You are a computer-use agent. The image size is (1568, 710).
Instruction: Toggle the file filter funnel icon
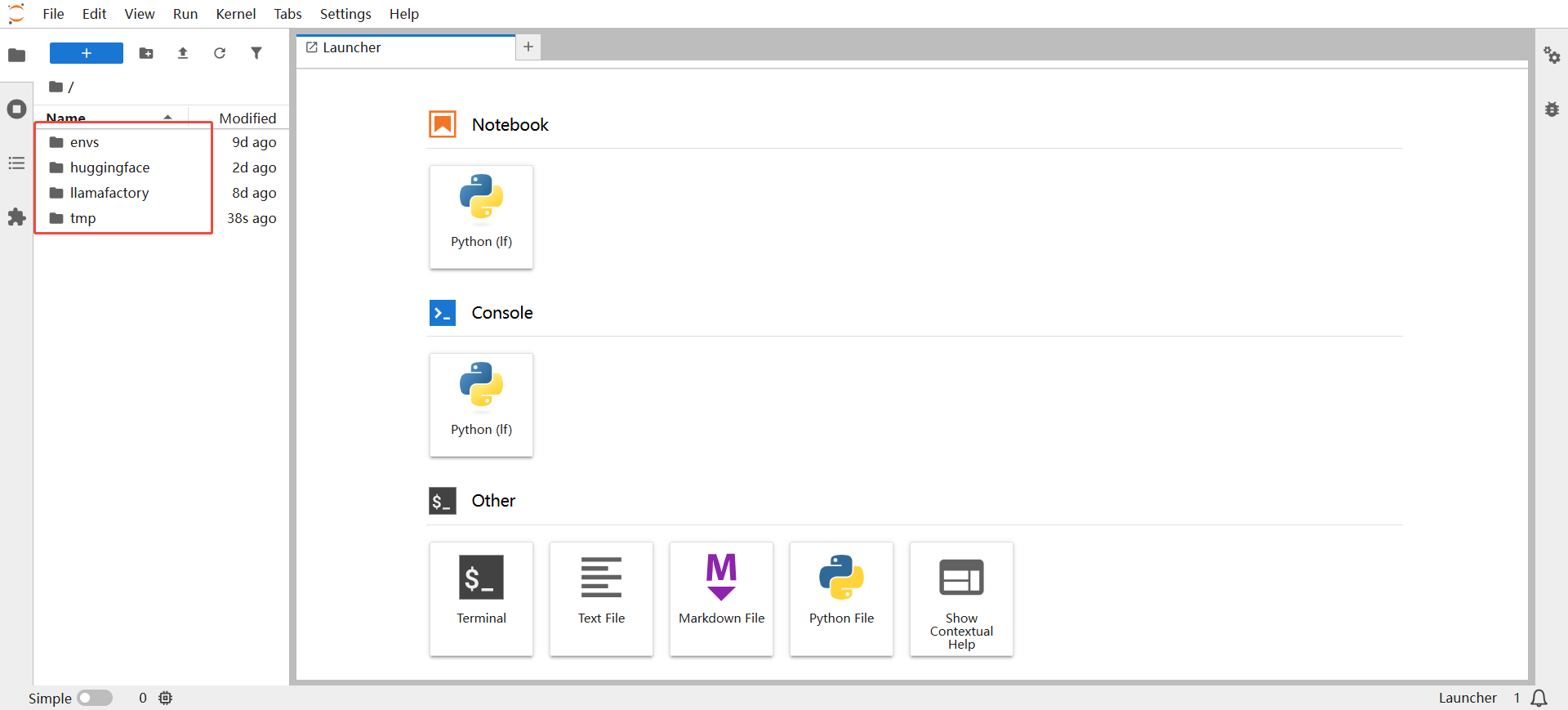coord(256,53)
